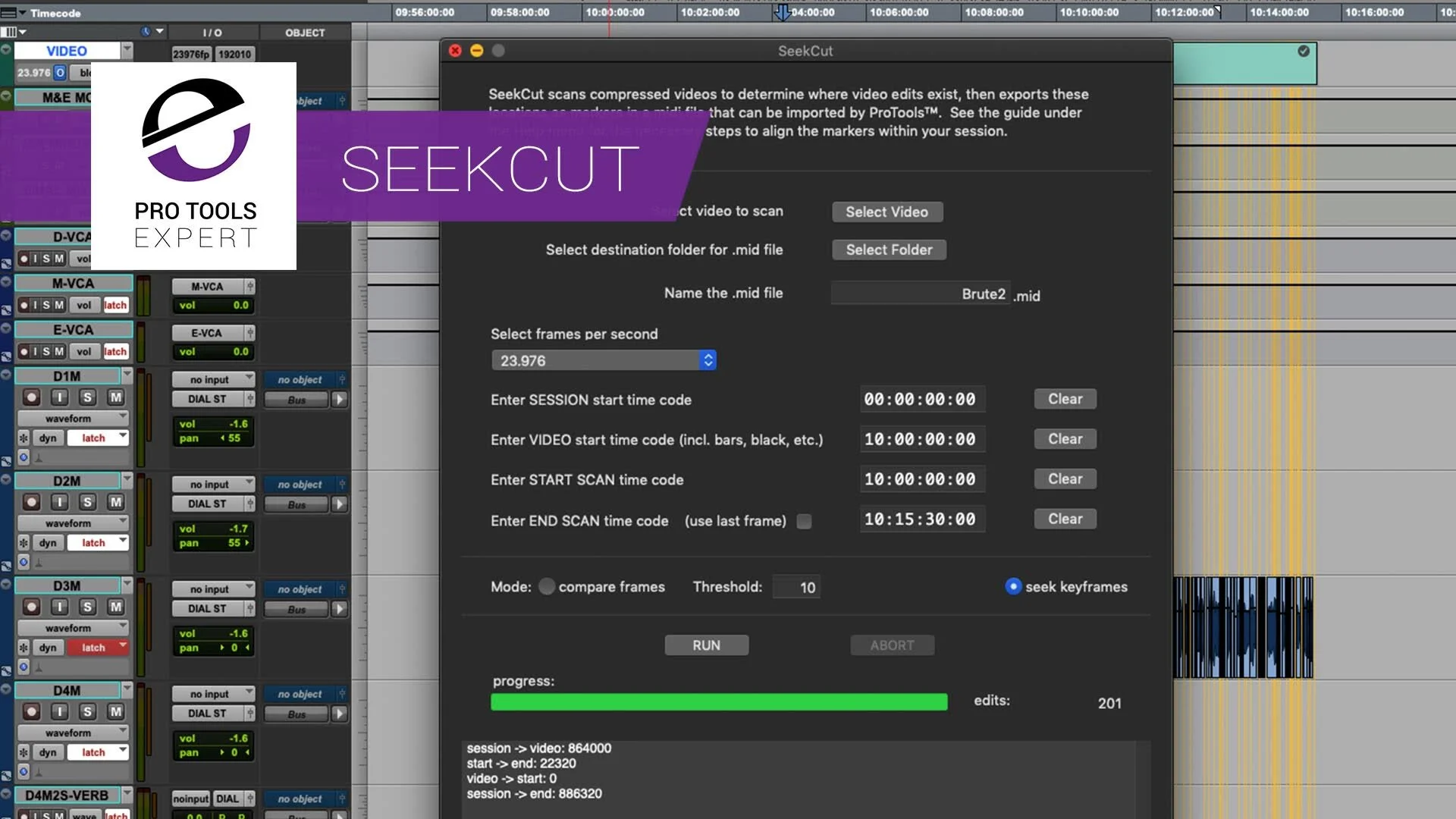Viewport: 1456px width, 819px height.
Task: Click the OBJECT column header
Action: coord(305,33)
